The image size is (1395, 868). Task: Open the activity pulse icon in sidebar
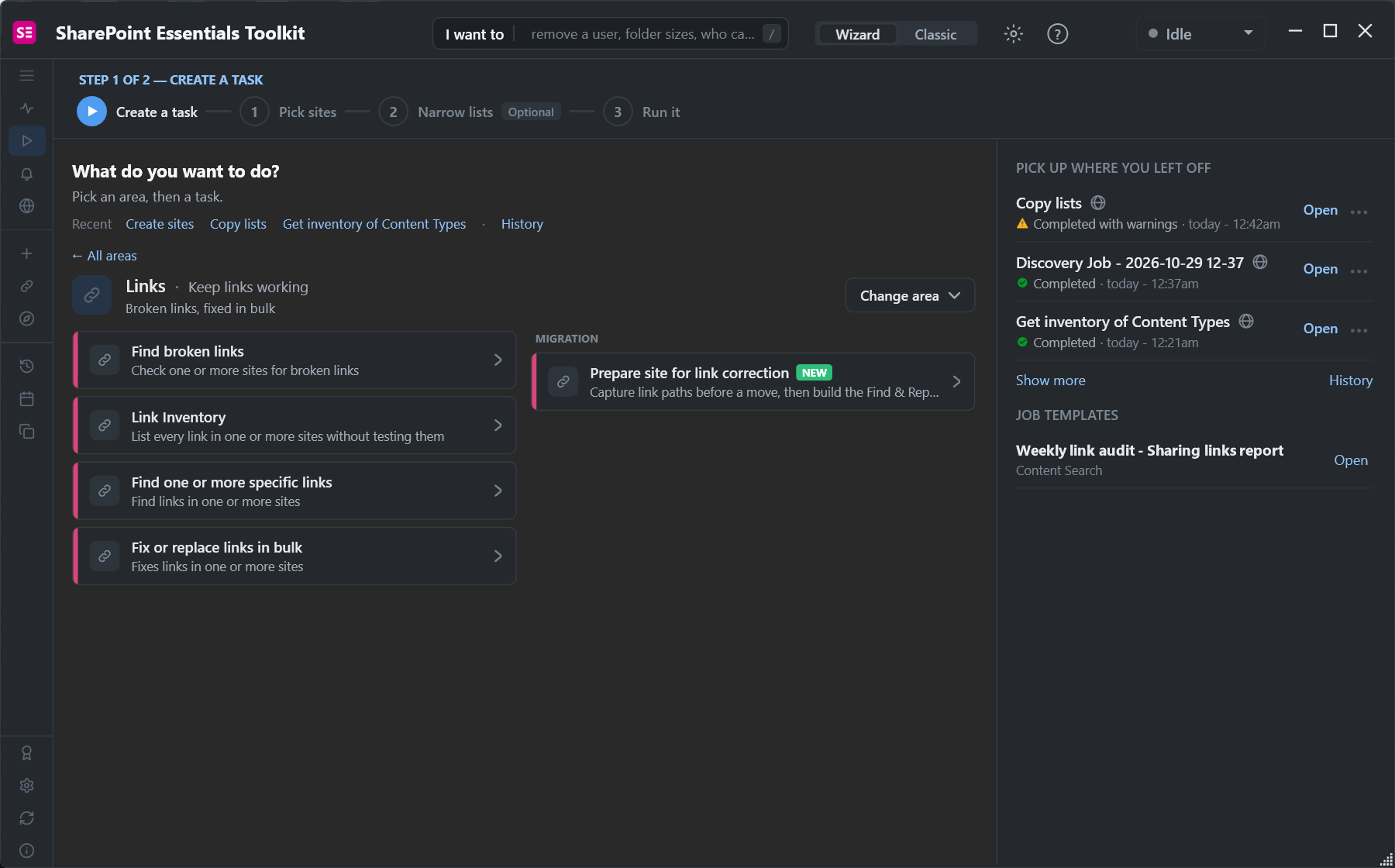click(x=26, y=108)
